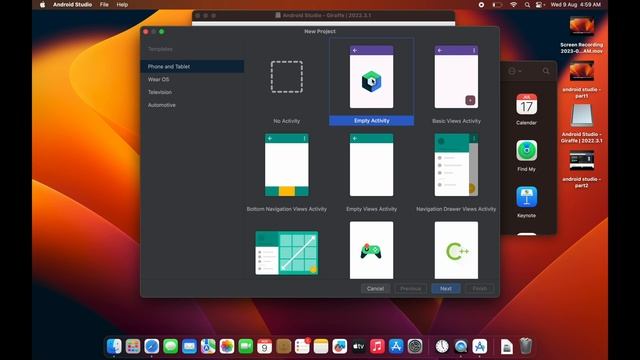Click the battery status icon

(x=497, y=4)
